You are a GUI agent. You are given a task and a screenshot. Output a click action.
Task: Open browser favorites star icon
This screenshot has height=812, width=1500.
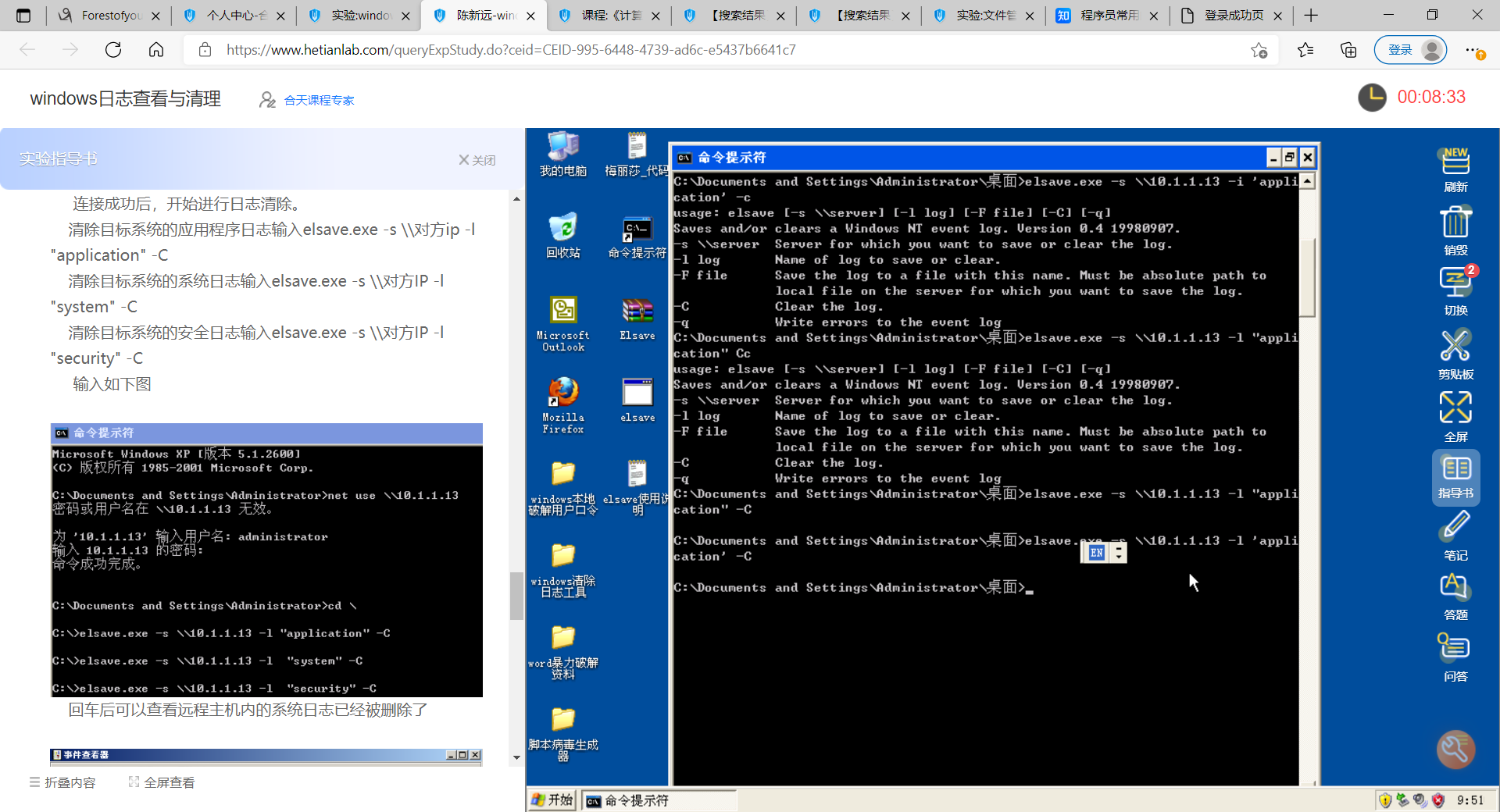1305,50
